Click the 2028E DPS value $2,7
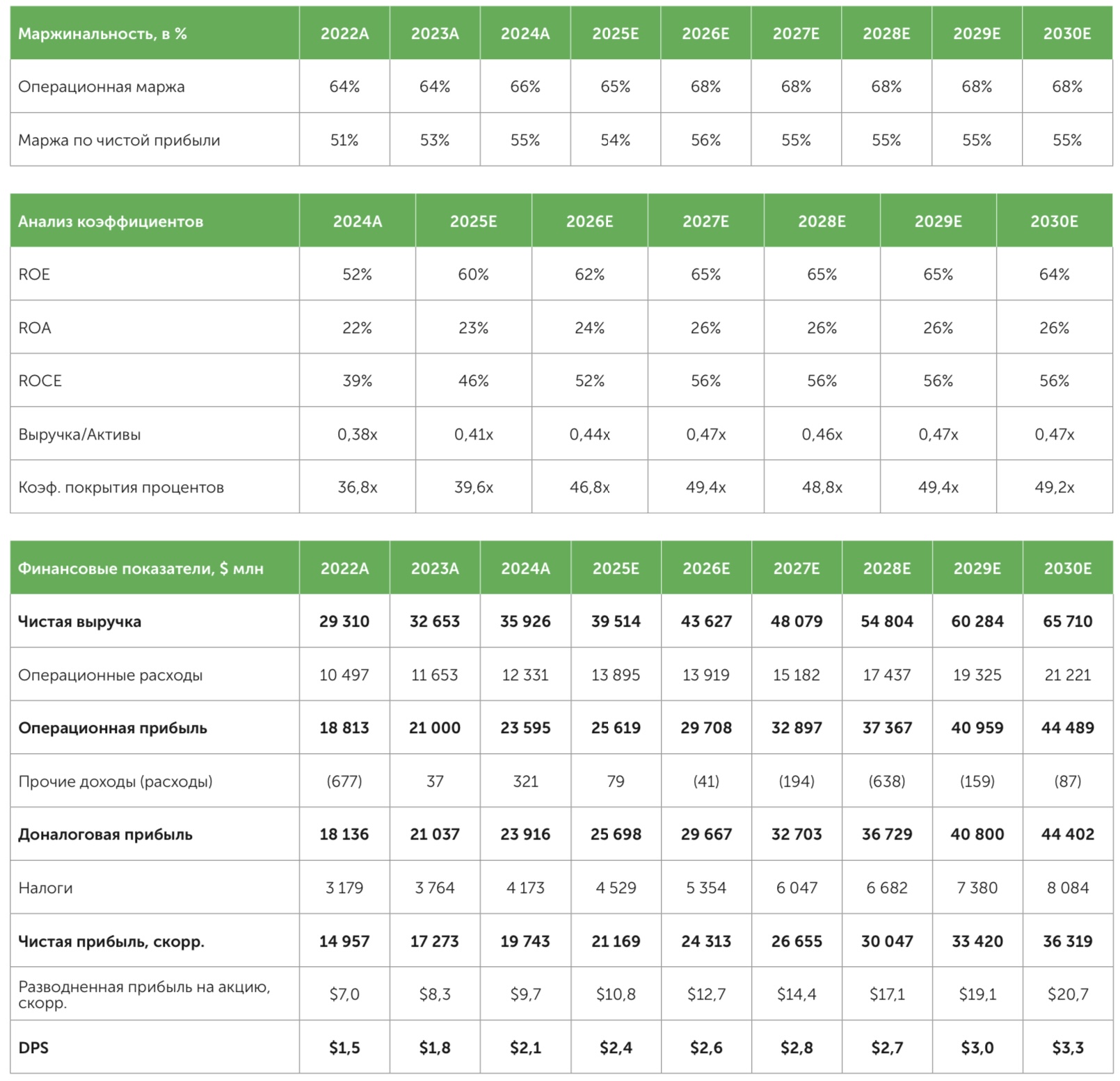Viewport: 1120px width, 1081px height. pyautogui.click(x=886, y=1048)
